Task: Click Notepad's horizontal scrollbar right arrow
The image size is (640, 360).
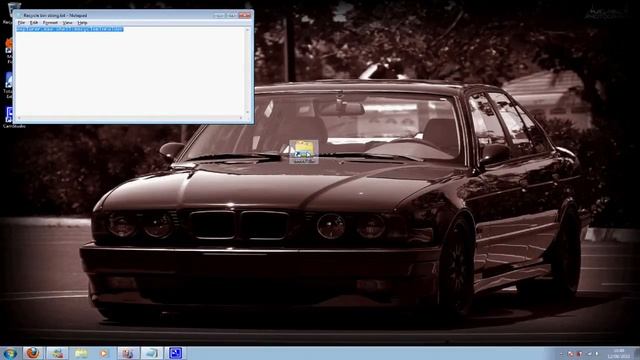Action: point(241,118)
